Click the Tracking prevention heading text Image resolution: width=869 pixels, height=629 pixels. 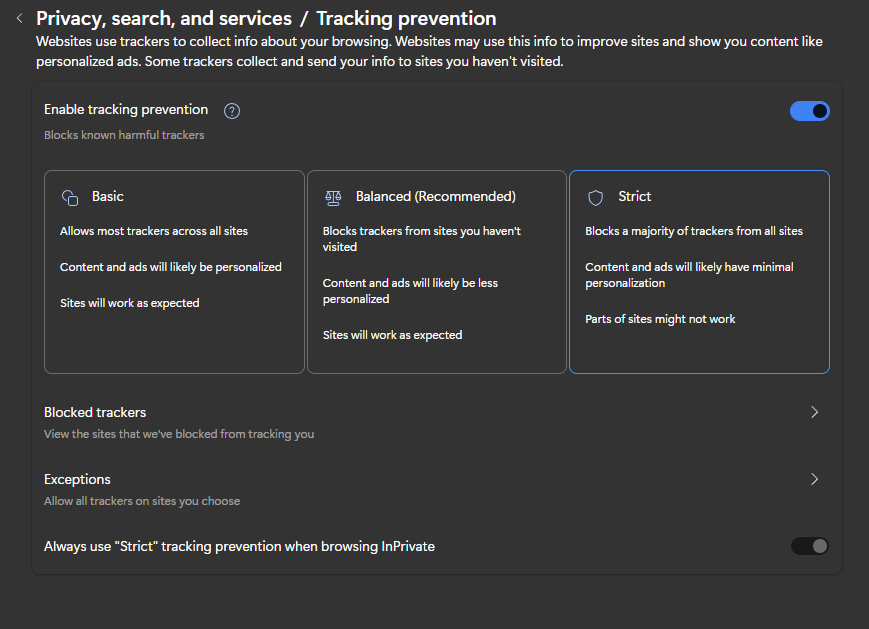(406, 18)
